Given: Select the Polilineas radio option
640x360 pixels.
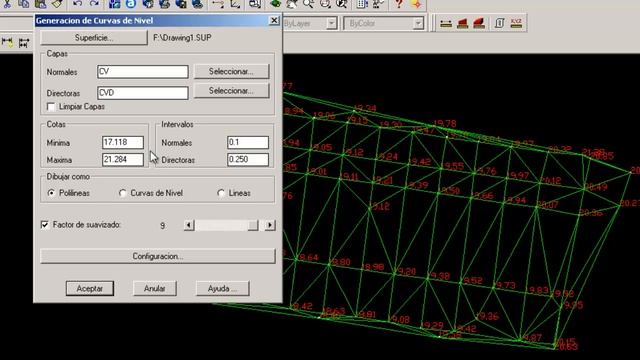Looking at the screenshot, I should point(51,193).
